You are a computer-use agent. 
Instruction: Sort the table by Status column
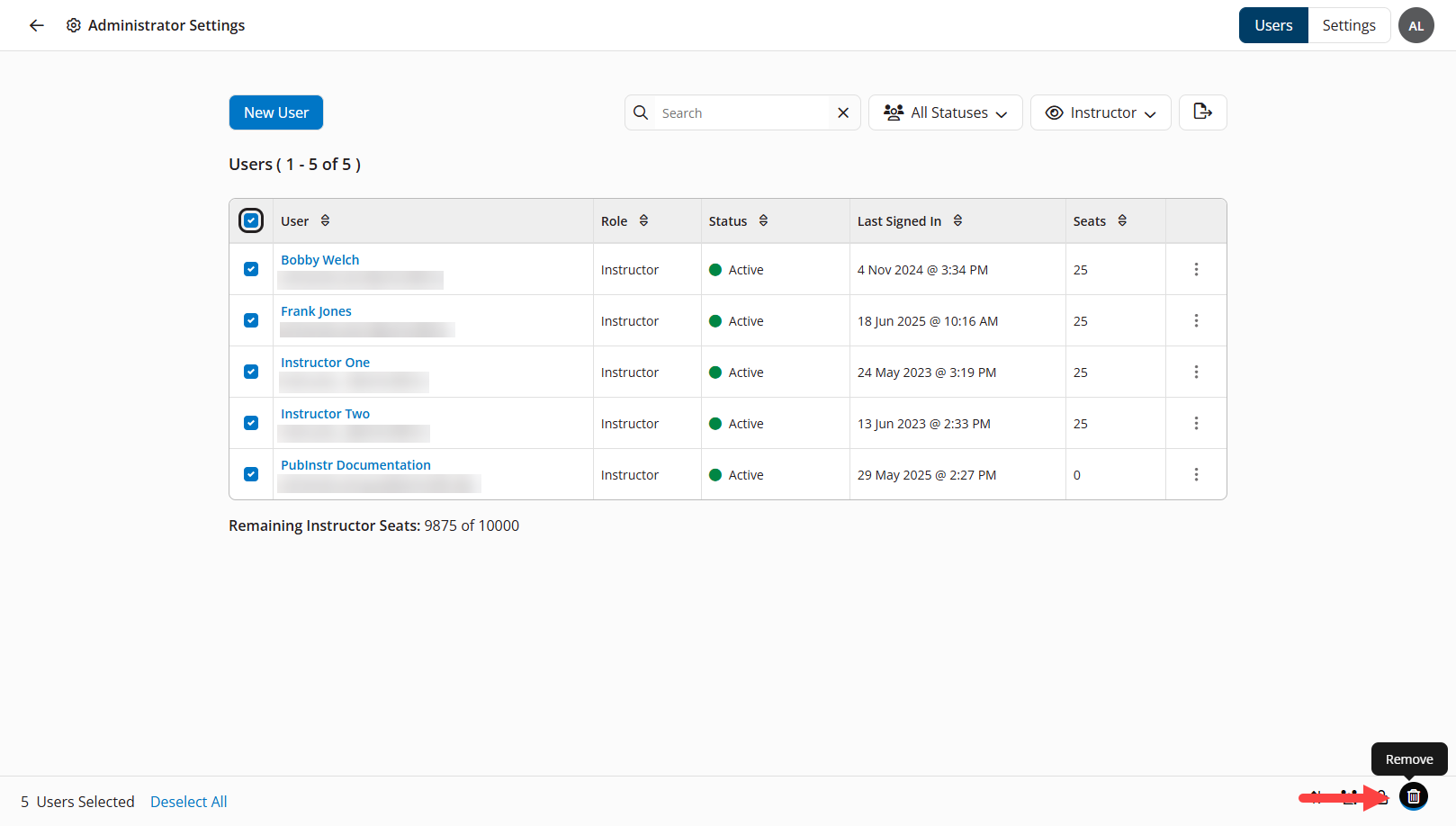click(x=763, y=220)
